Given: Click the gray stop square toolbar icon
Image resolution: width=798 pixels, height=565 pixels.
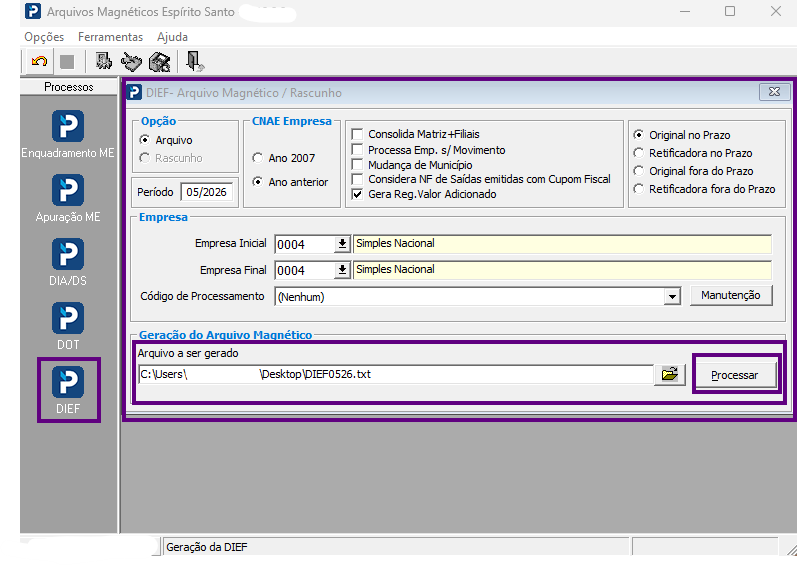Looking at the screenshot, I should pos(67,62).
